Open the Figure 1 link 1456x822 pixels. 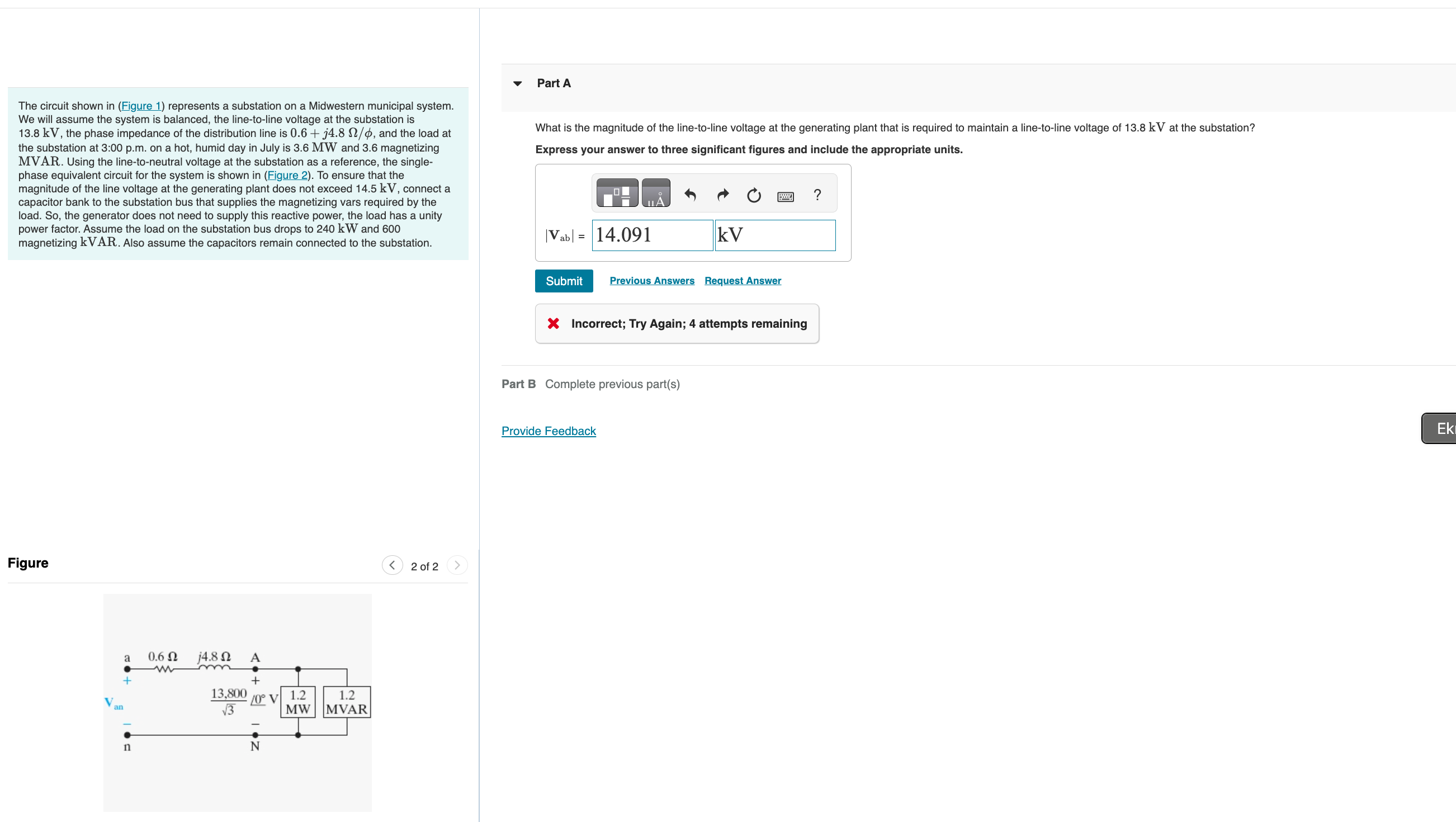point(141,106)
